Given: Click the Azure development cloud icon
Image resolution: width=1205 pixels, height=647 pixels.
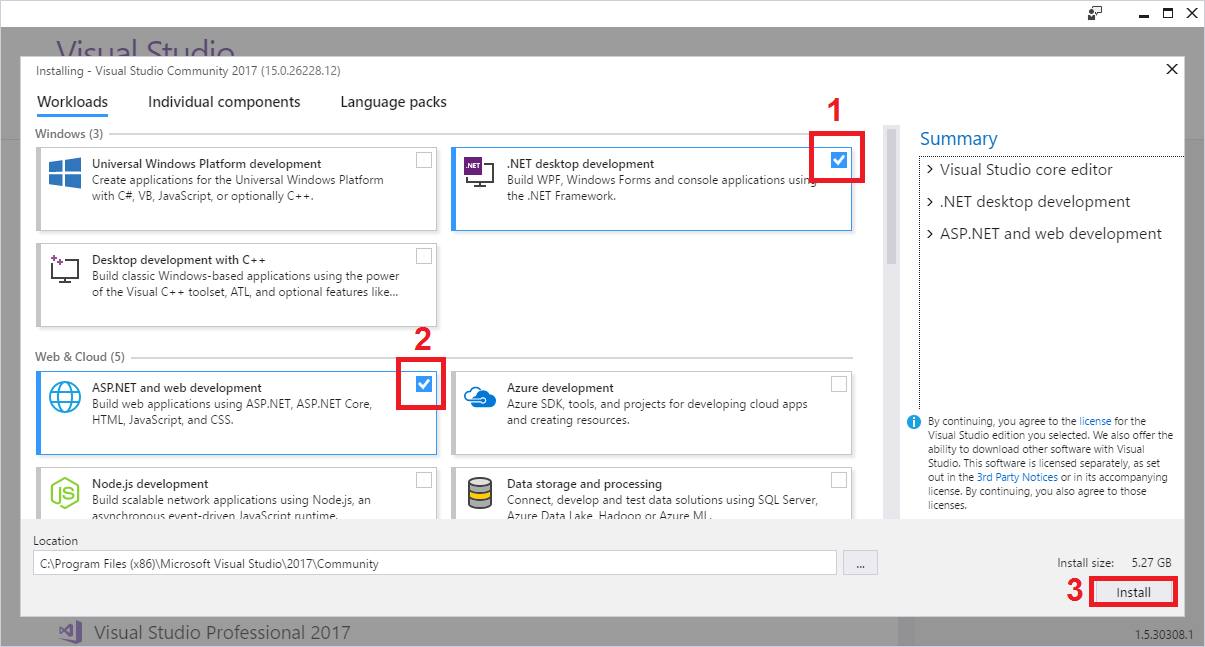Looking at the screenshot, I should tap(480, 397).
